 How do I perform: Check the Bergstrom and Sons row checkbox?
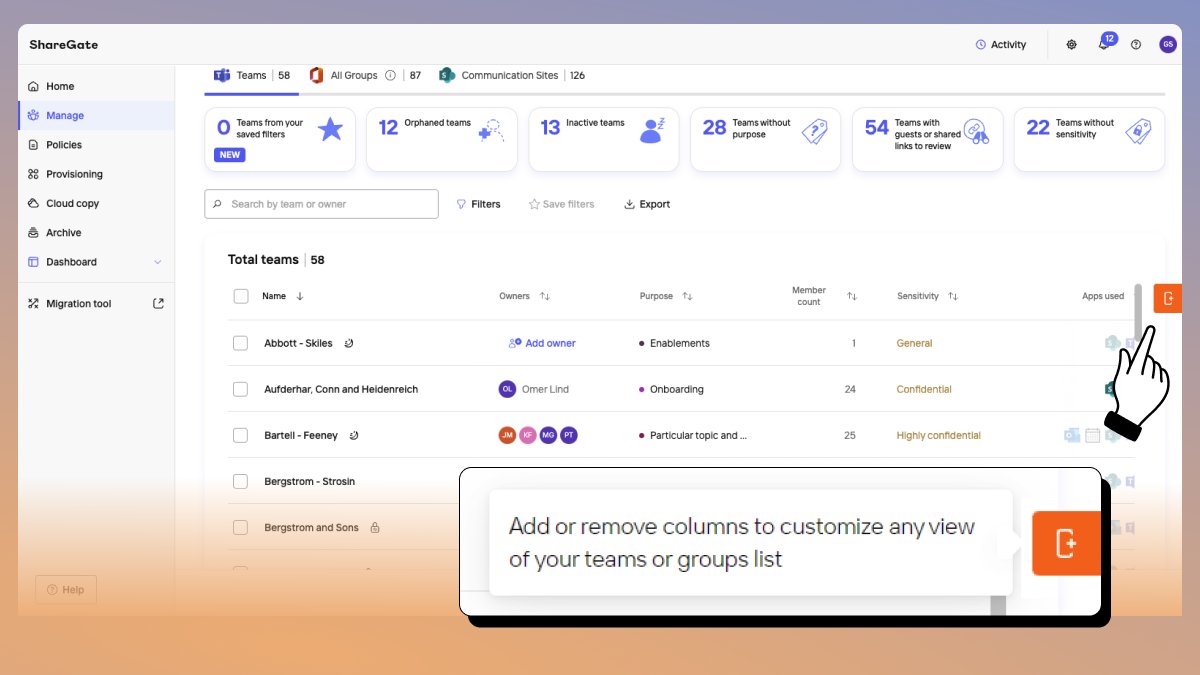[x=240, y=527]
